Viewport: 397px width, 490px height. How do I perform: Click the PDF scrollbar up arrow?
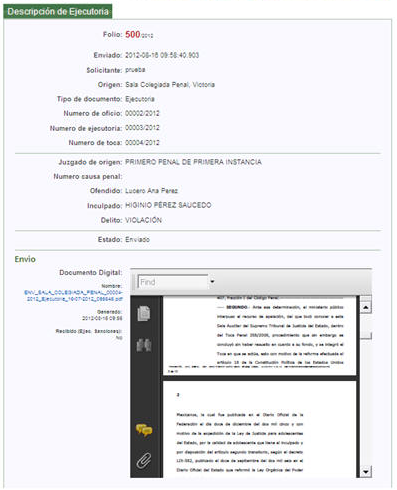tap(366, 307)
